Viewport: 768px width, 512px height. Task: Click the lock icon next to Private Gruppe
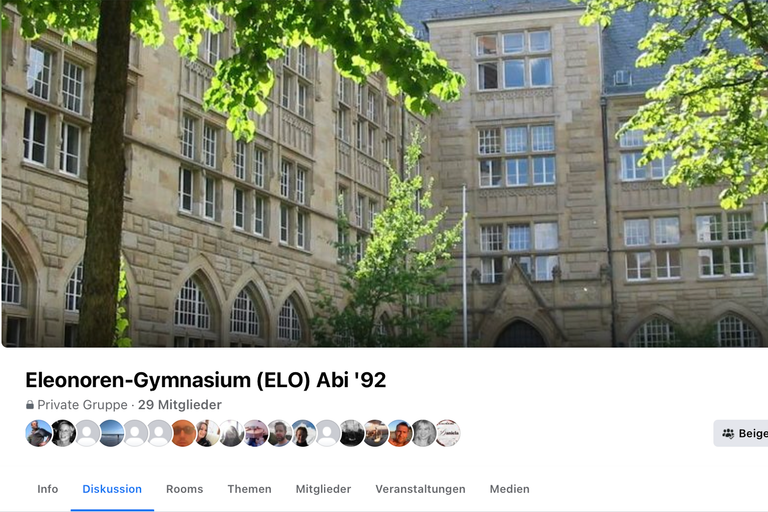coord(30,405)
